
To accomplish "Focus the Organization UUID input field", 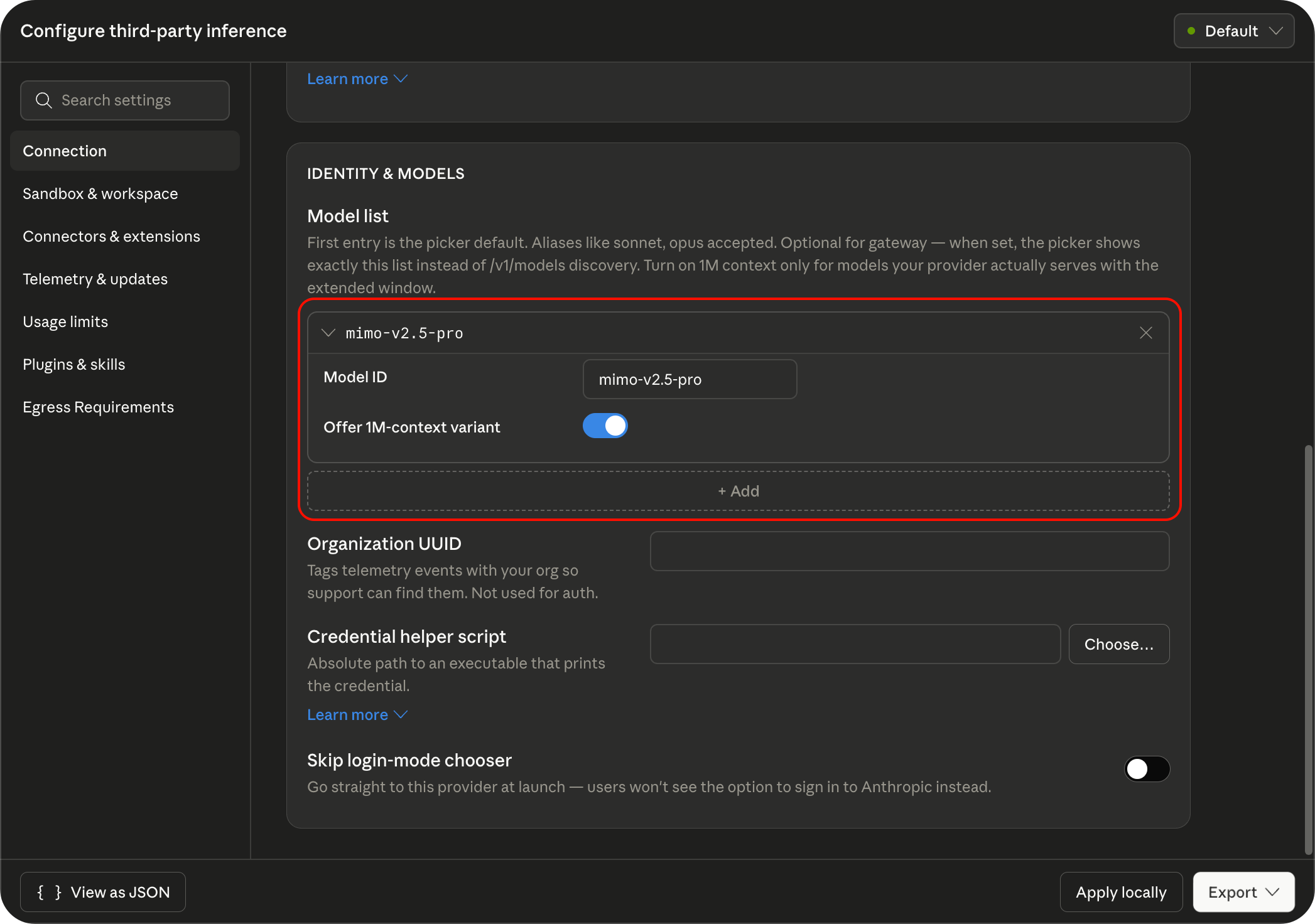I will coord(909,551).
